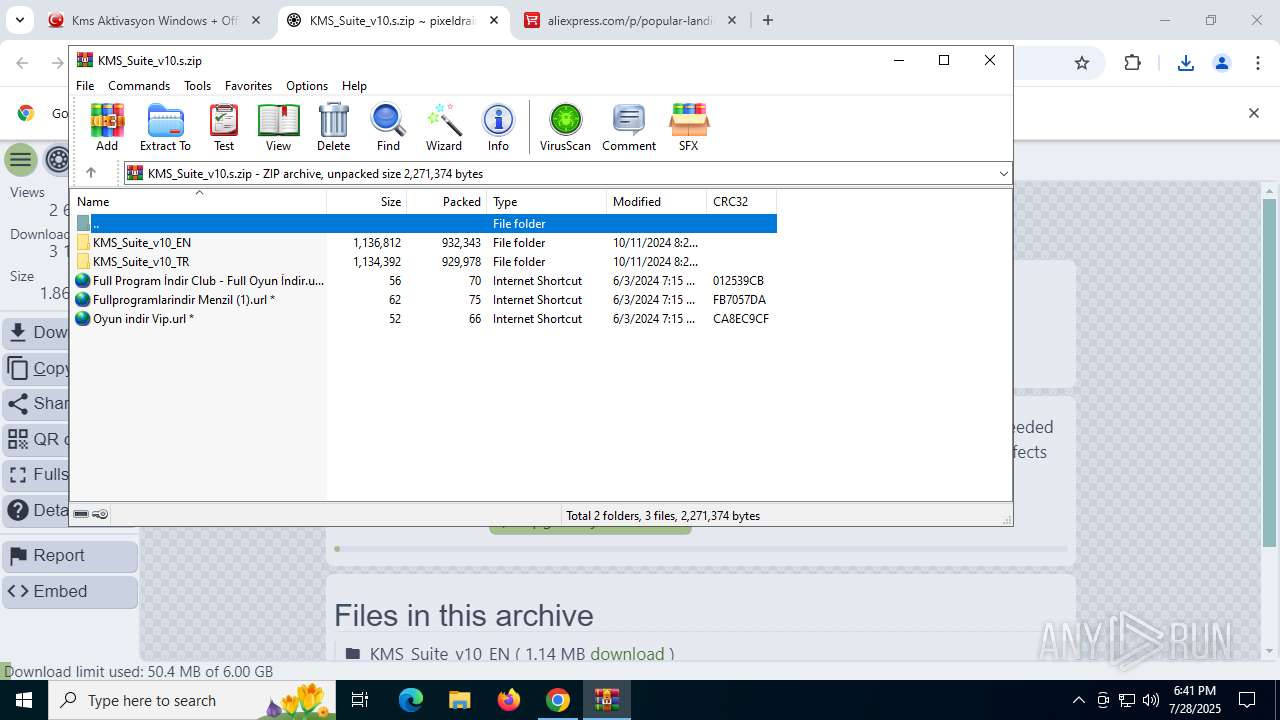Go up one folder level arrow

point(91,173)
